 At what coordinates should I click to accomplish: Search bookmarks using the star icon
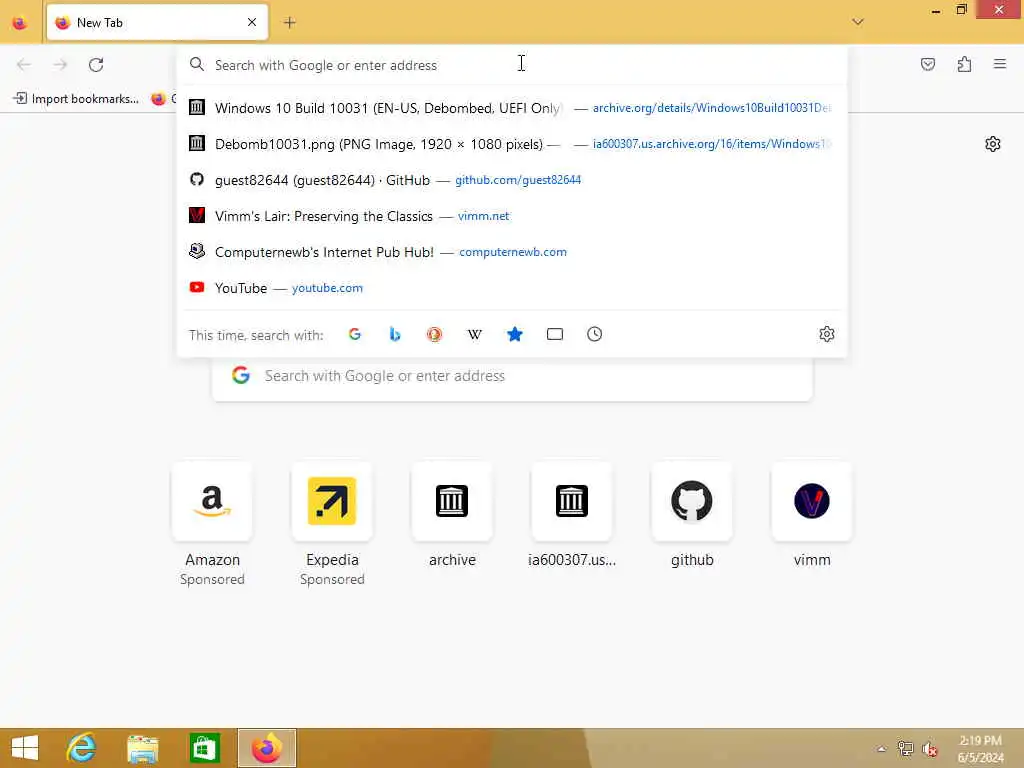515,334
